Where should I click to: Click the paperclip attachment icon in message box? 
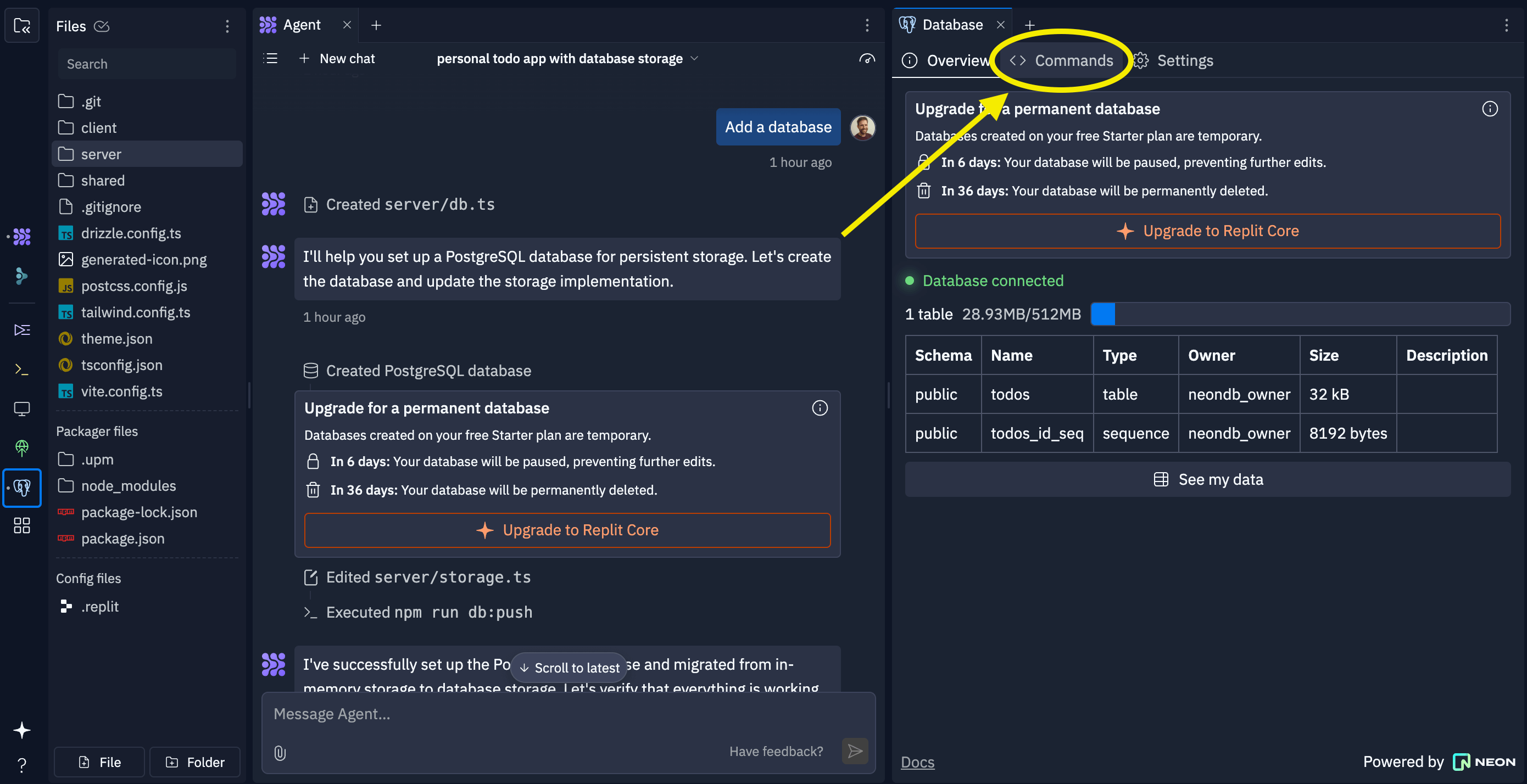tap(280, 753)
